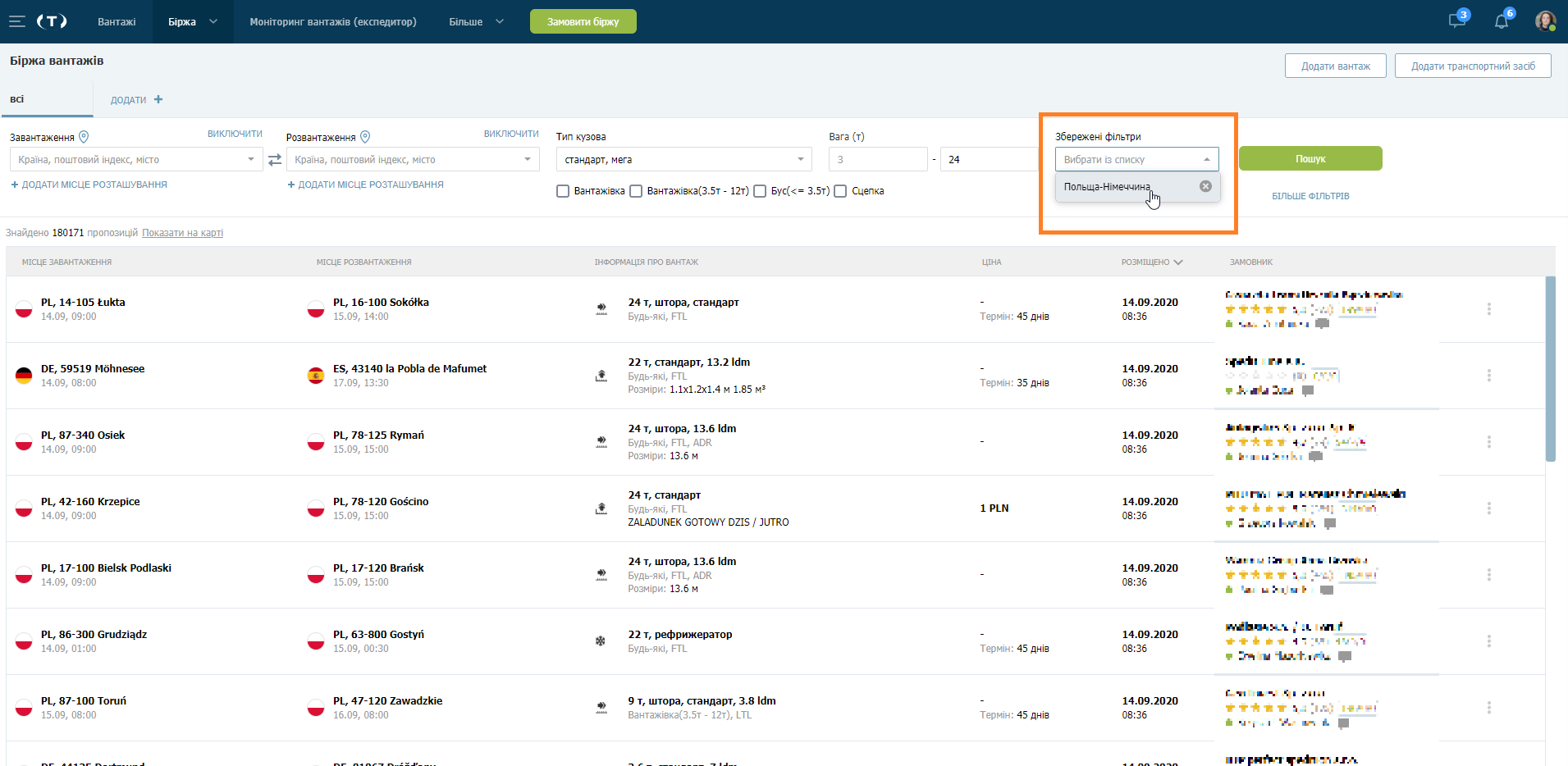
Task: Enable Бус(<= 3.5т) checkbox
Action: [760, 191]
